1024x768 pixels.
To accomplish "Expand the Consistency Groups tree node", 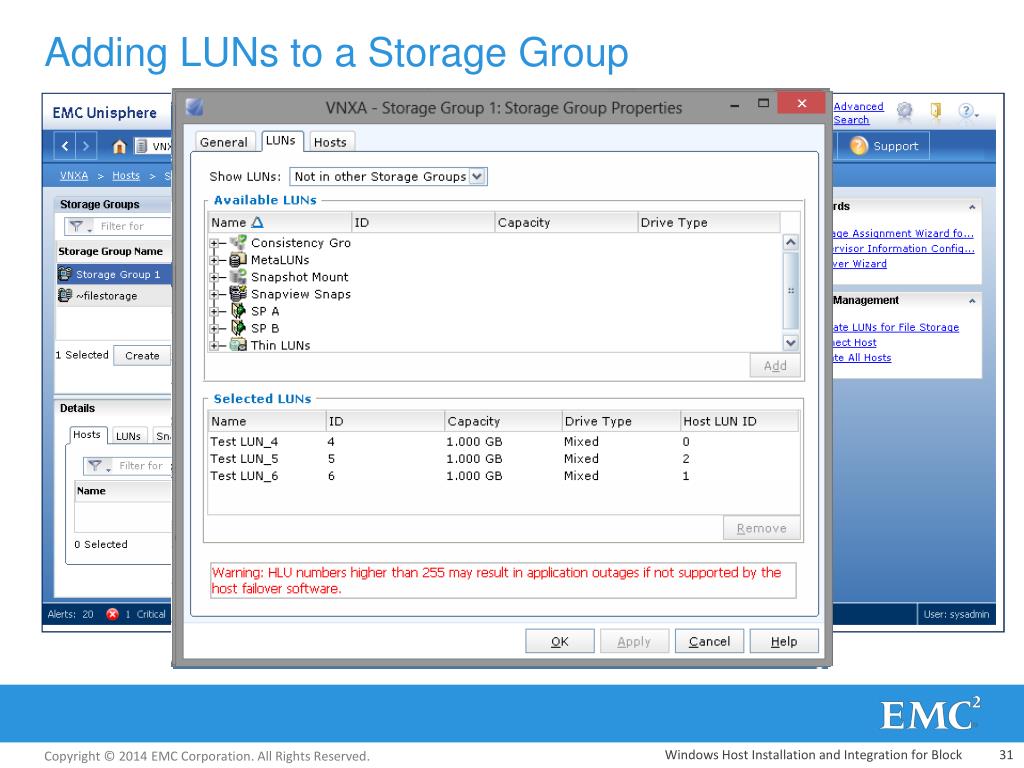I will pos(214,243).
